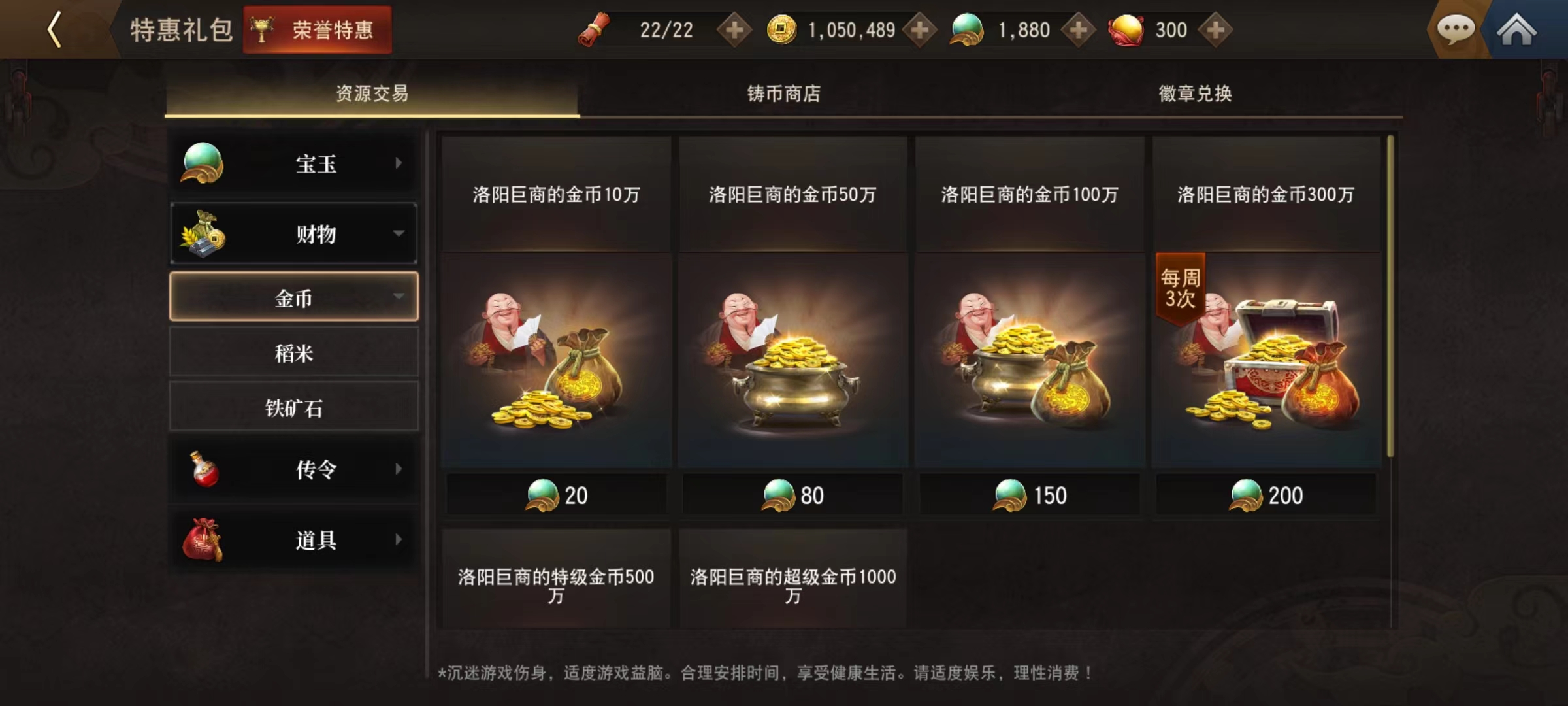Collapse the 财物 category

tap(294, 233)
